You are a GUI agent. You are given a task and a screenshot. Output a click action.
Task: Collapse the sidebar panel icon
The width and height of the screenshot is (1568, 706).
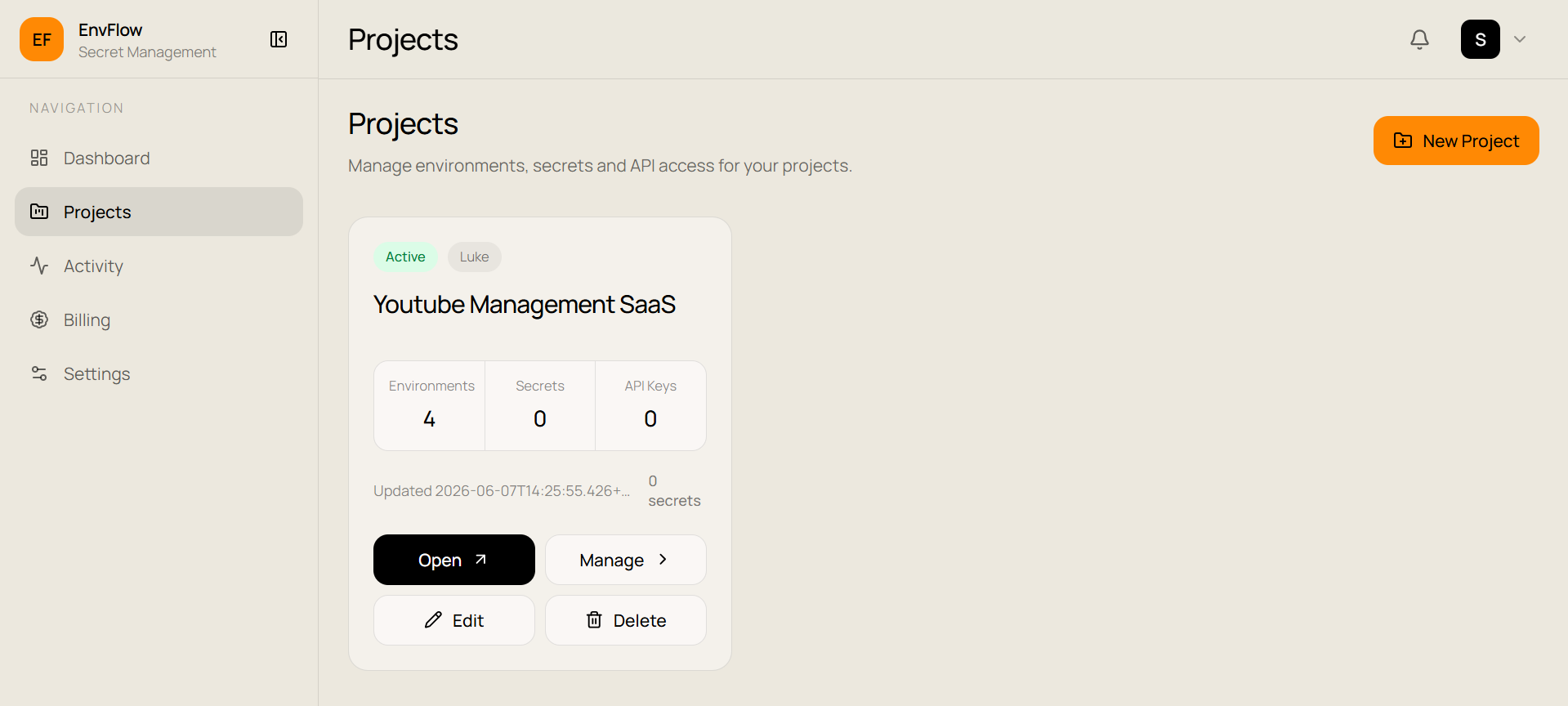tap(279, 39)
